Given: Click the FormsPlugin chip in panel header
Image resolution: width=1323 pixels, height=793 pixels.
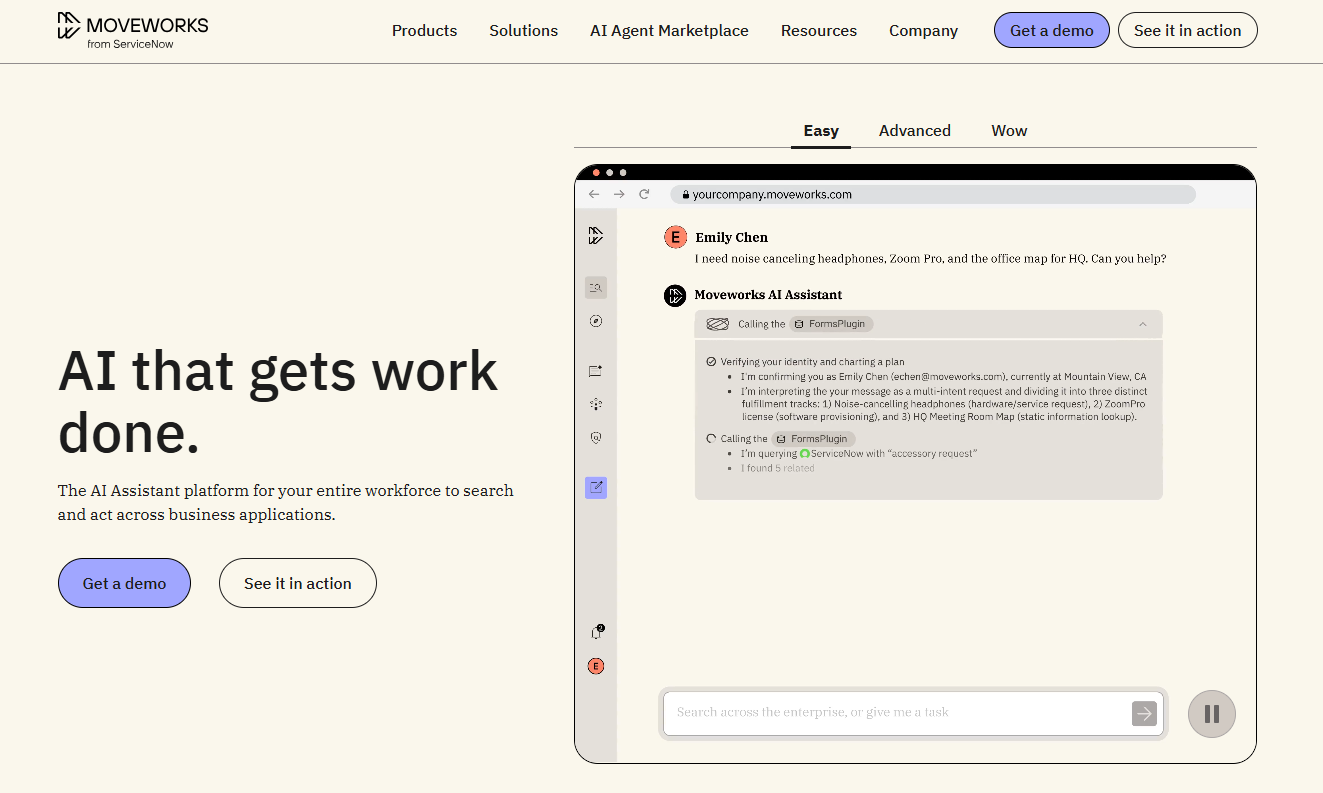Looking at the screenshot, I should click(831, 324).
